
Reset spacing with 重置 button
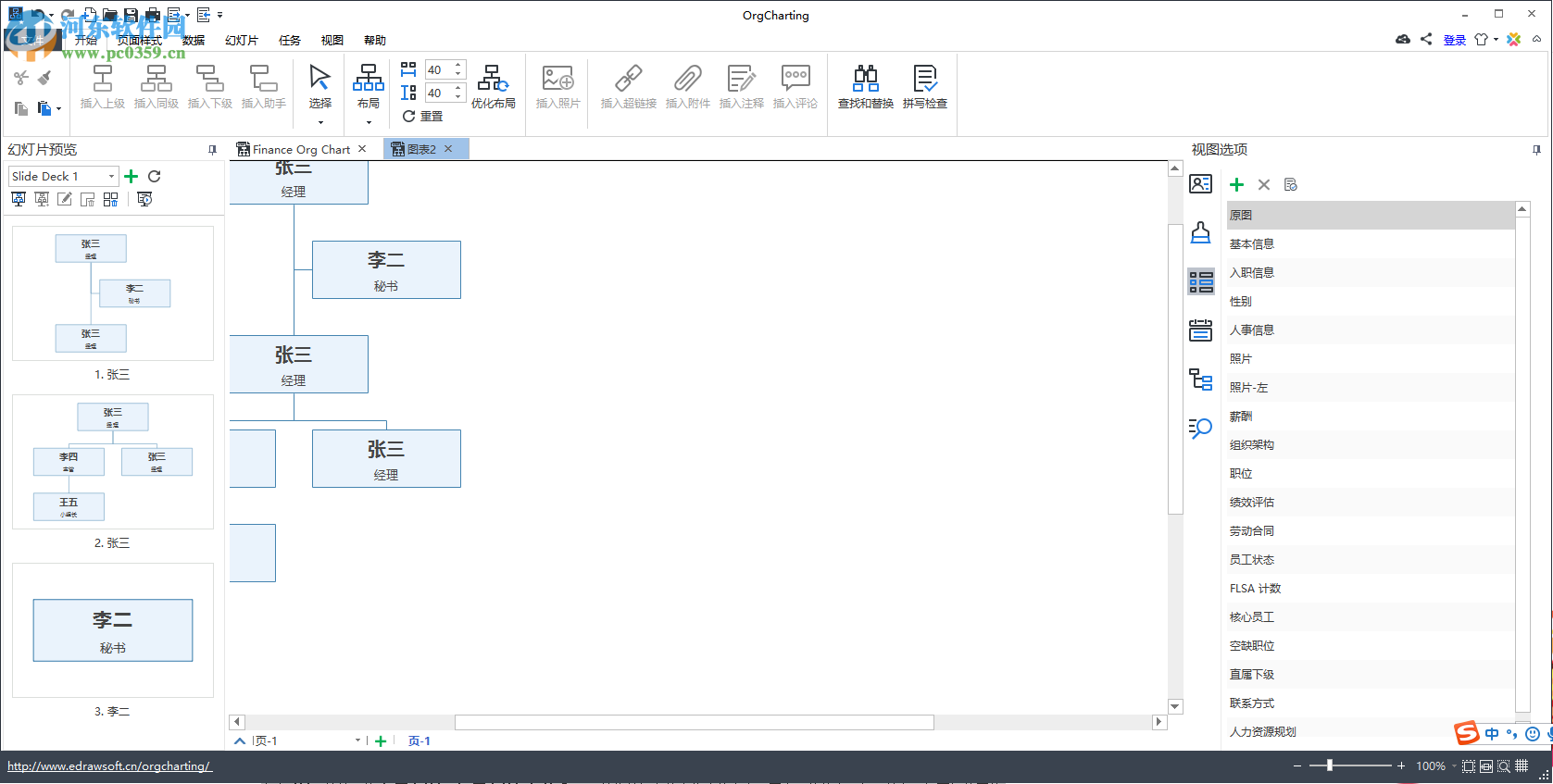423,116
